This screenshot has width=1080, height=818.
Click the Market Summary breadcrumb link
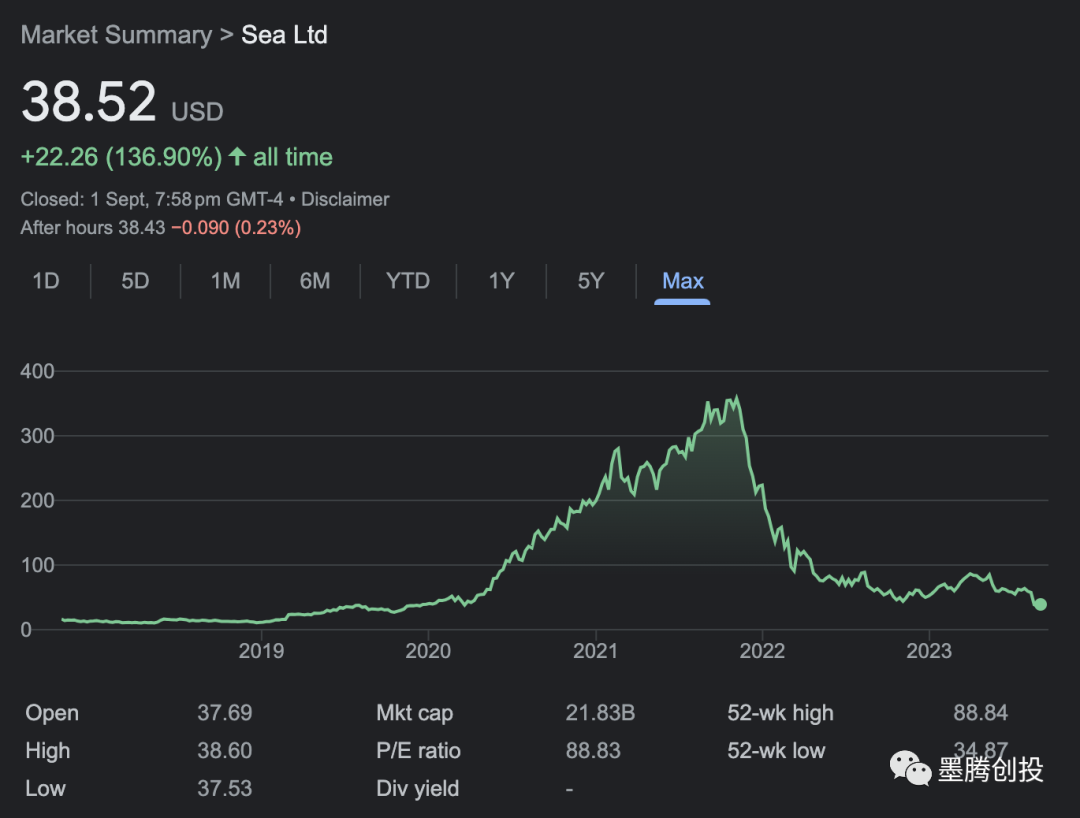(116, 35)
